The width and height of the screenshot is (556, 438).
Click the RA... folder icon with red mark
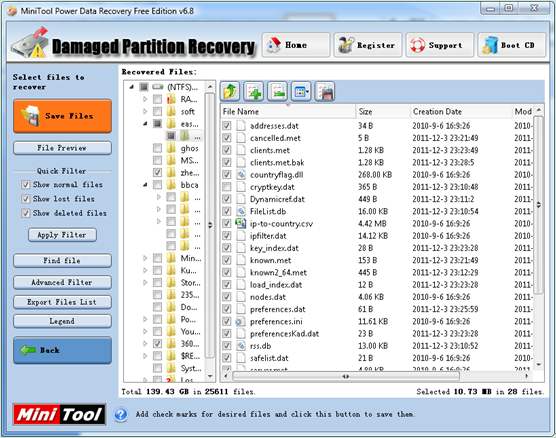click(x=171, y=99)
